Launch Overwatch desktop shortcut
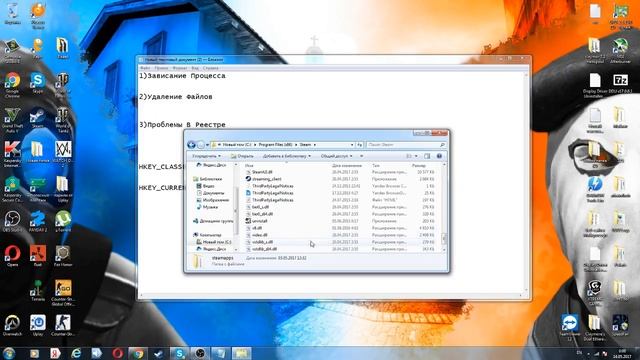 (x=13, y=325)
